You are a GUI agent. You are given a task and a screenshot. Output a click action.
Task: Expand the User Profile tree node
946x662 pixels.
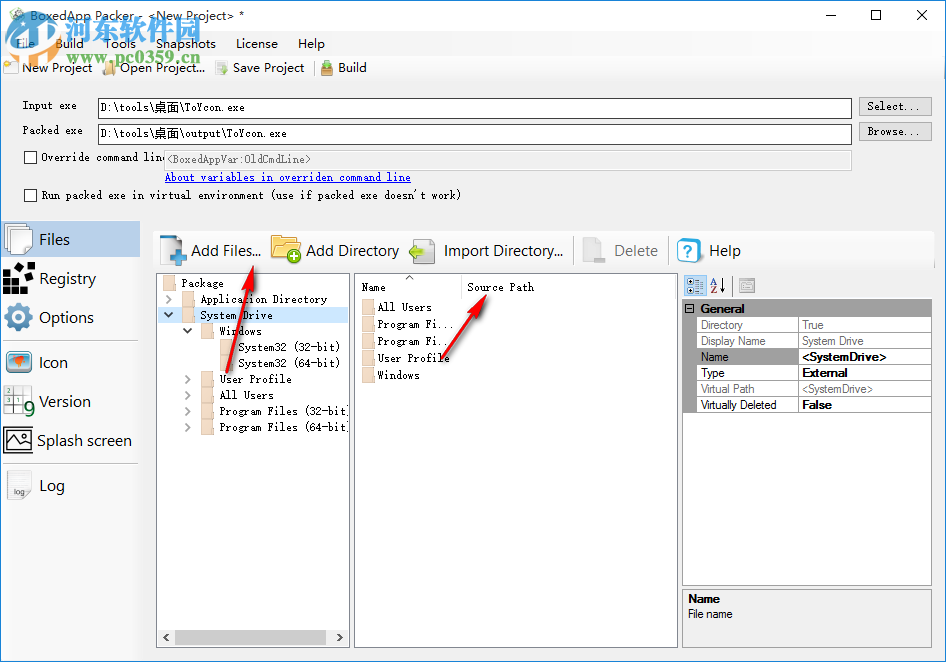[187, 379]
